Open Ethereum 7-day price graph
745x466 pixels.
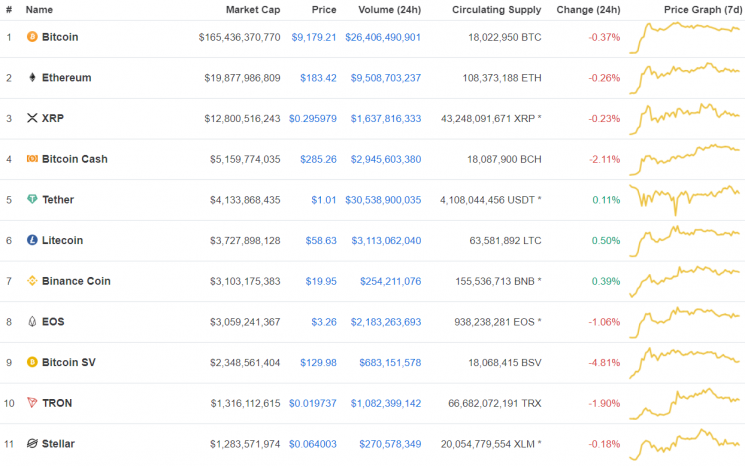click(685, 78)
